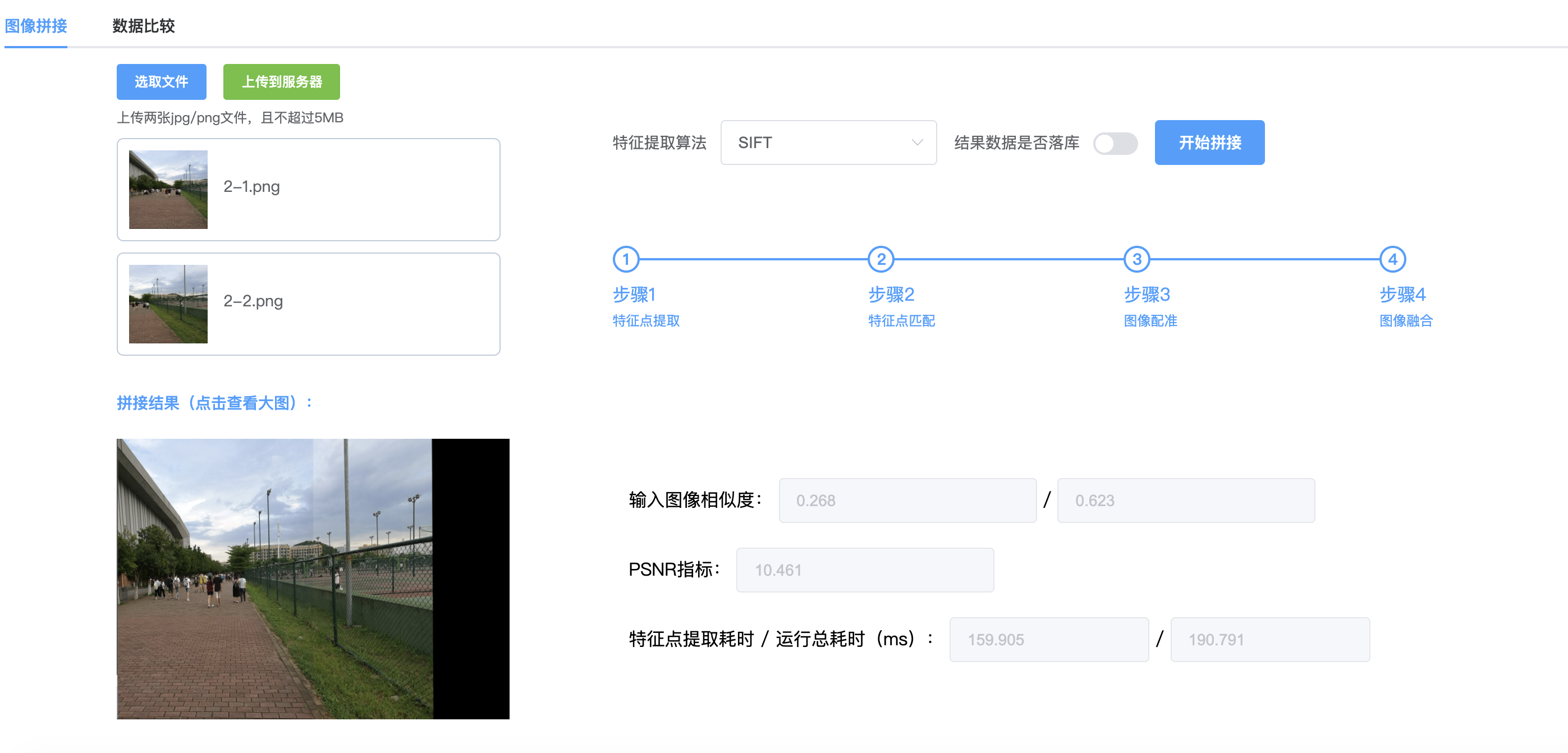This screenshot has width=1568, height=753.
Task: Click the similarity field showing 0.268
Action: pos(907,501)
